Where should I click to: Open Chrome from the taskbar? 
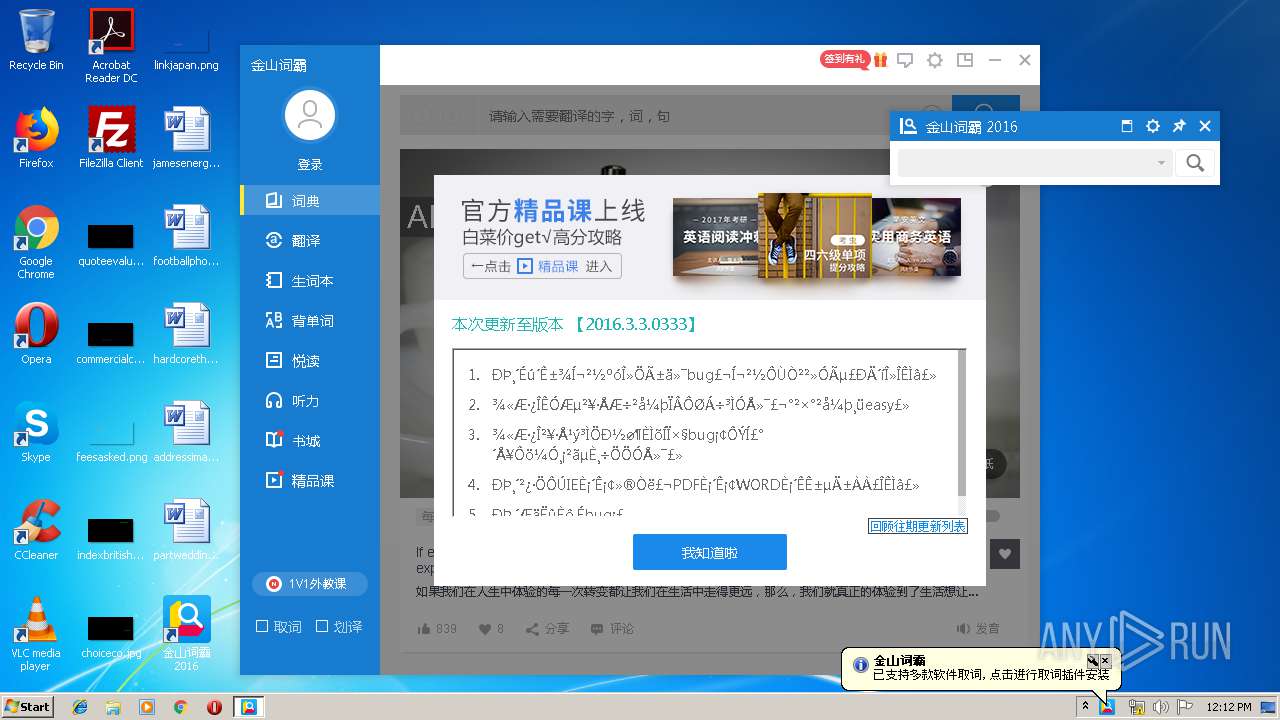click(x=180, y=707)
